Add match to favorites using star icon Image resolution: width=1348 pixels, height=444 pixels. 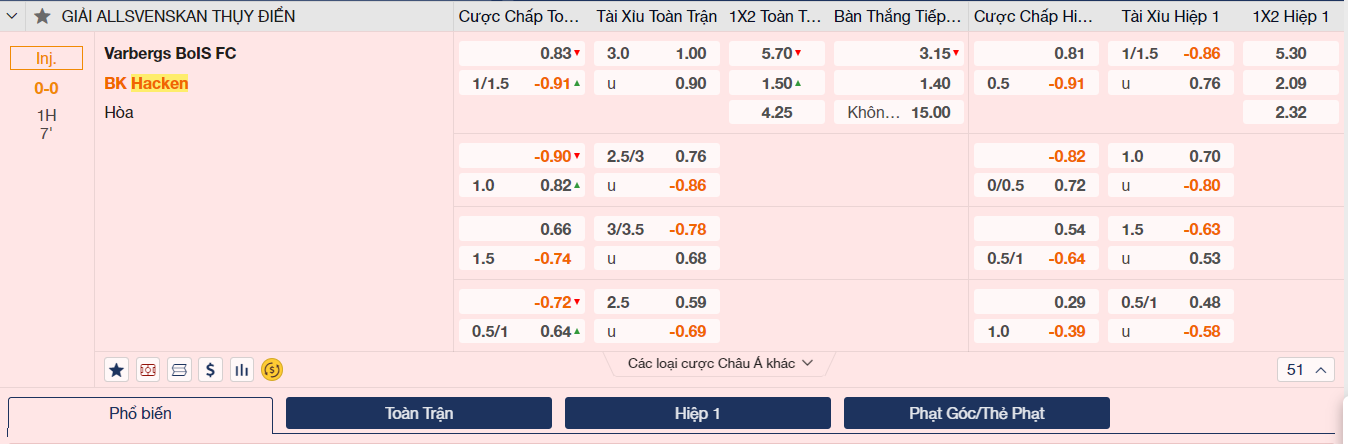[x=116, y=370]
